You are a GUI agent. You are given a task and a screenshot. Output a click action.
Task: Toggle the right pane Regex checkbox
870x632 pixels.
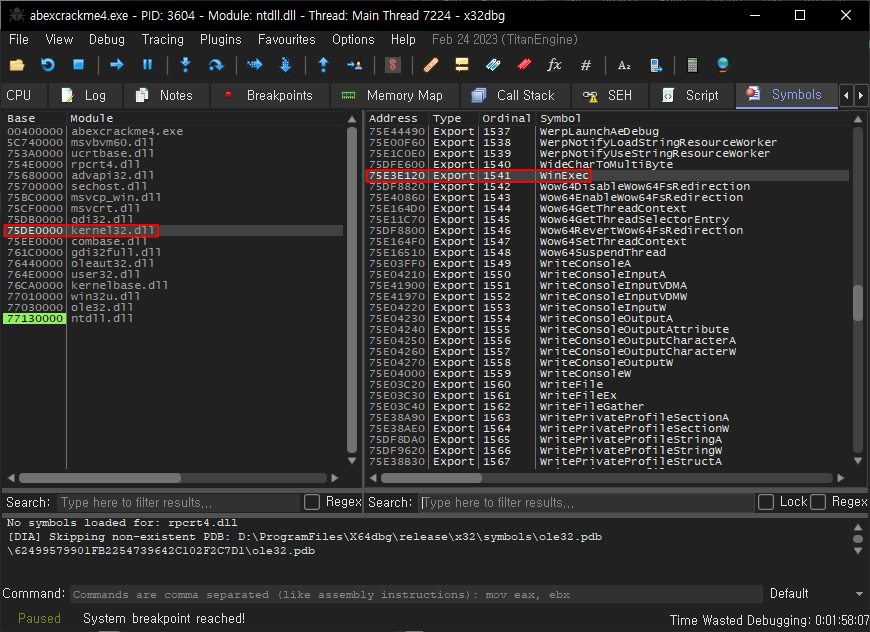(x=818, y=502)
